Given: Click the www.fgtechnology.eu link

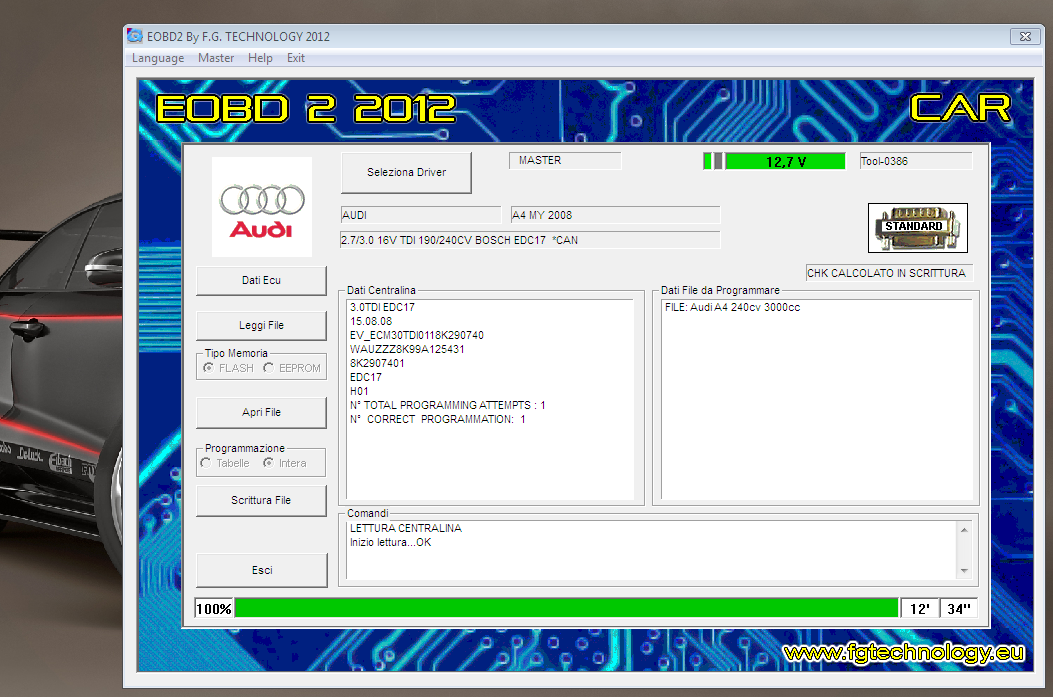Looking at the screenshot, I should 904,653.
